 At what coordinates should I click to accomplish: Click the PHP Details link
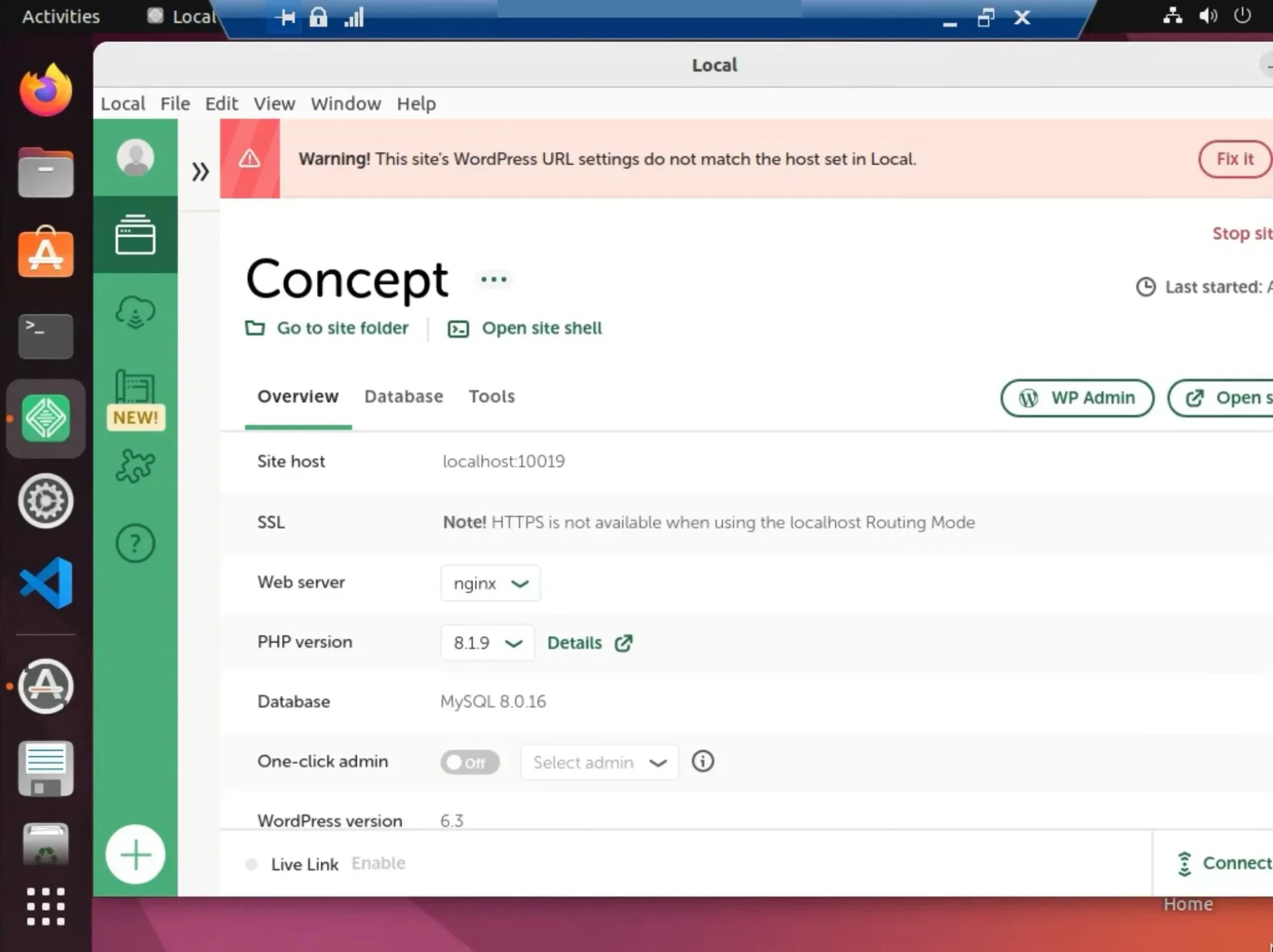[x=574, y=643]
